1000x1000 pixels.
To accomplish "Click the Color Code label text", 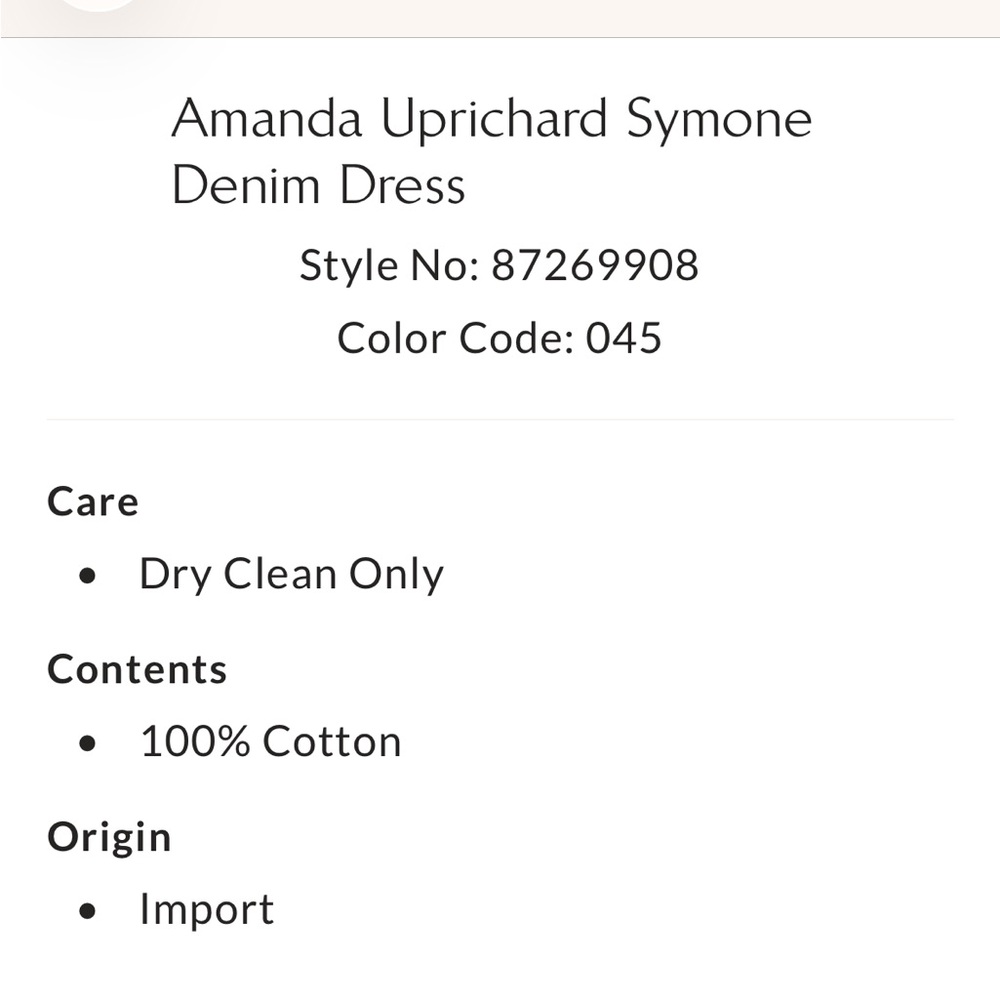I will tap(455, 338).
